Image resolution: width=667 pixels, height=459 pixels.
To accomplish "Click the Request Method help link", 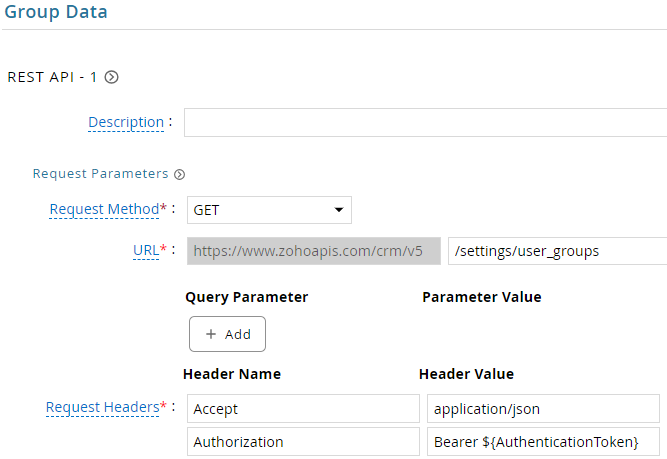I will pyautogui.click(x=104, y=209).
